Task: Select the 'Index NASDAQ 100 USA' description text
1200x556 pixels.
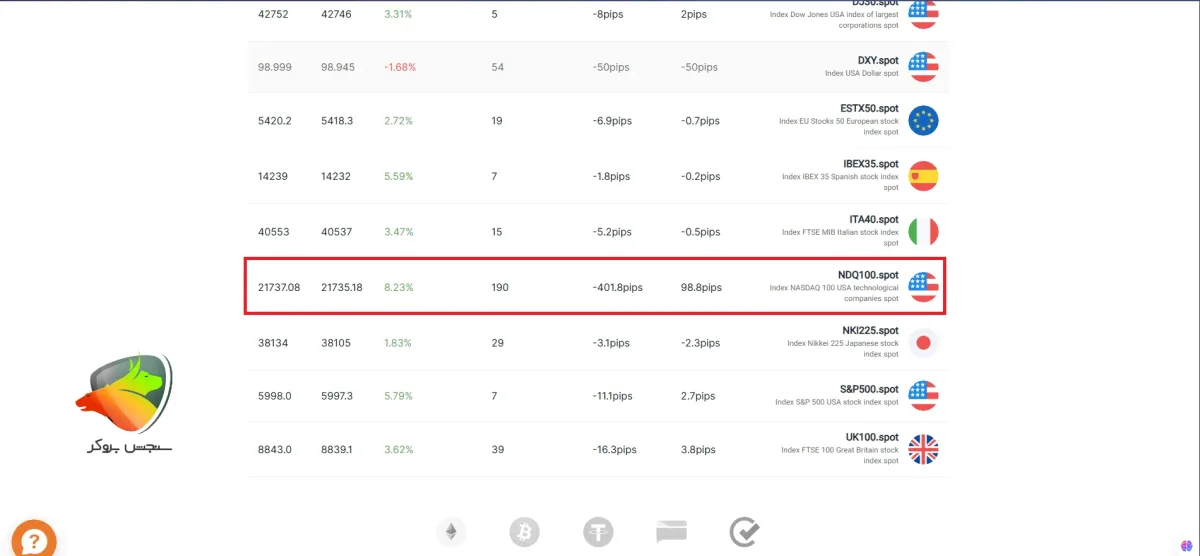Action: (x=834, y=293)
